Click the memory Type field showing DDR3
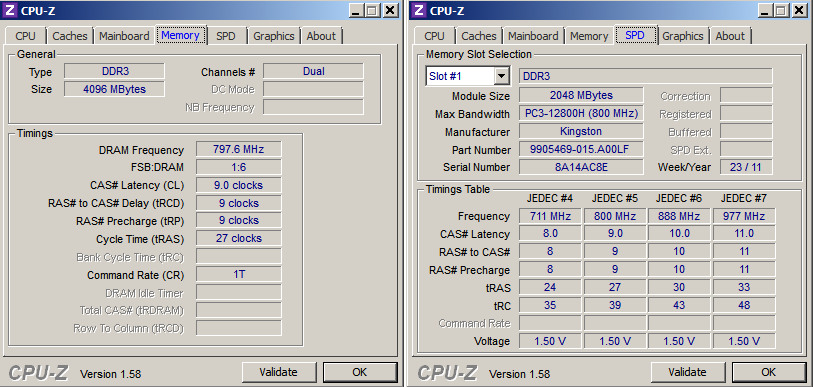The image size is (813, 387). pyautogui.click(x=115, y=71)
